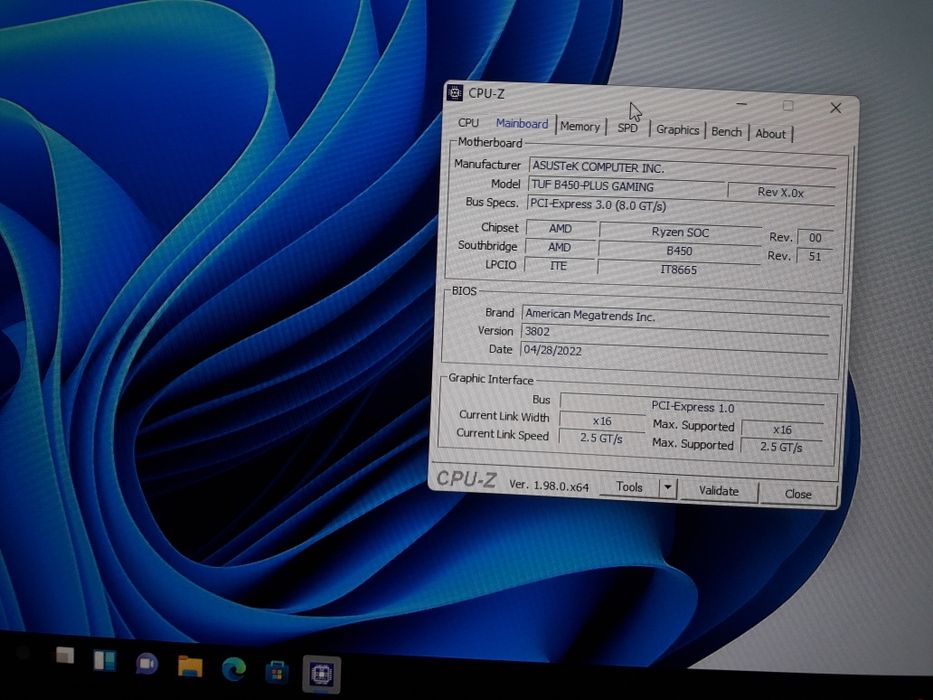This screenshot has width=933, height=700.
Task: Switch to the Bench tab
Action: pyautogui.click(x=726, y=132)
